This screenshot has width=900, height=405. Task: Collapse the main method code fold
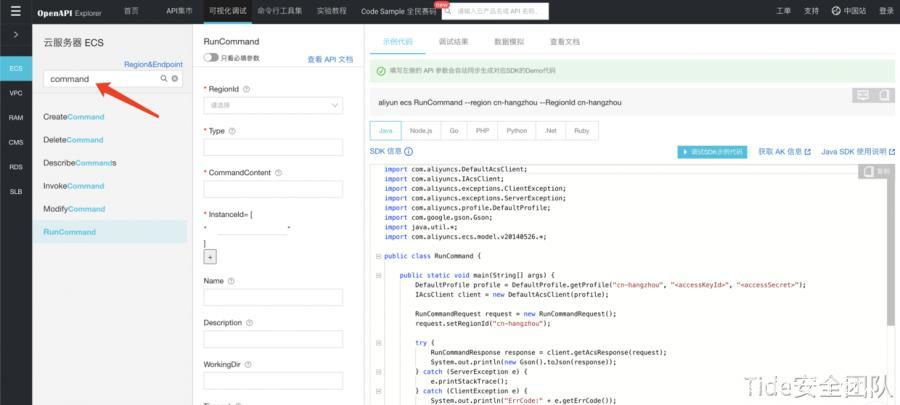[x=378, y=275]
